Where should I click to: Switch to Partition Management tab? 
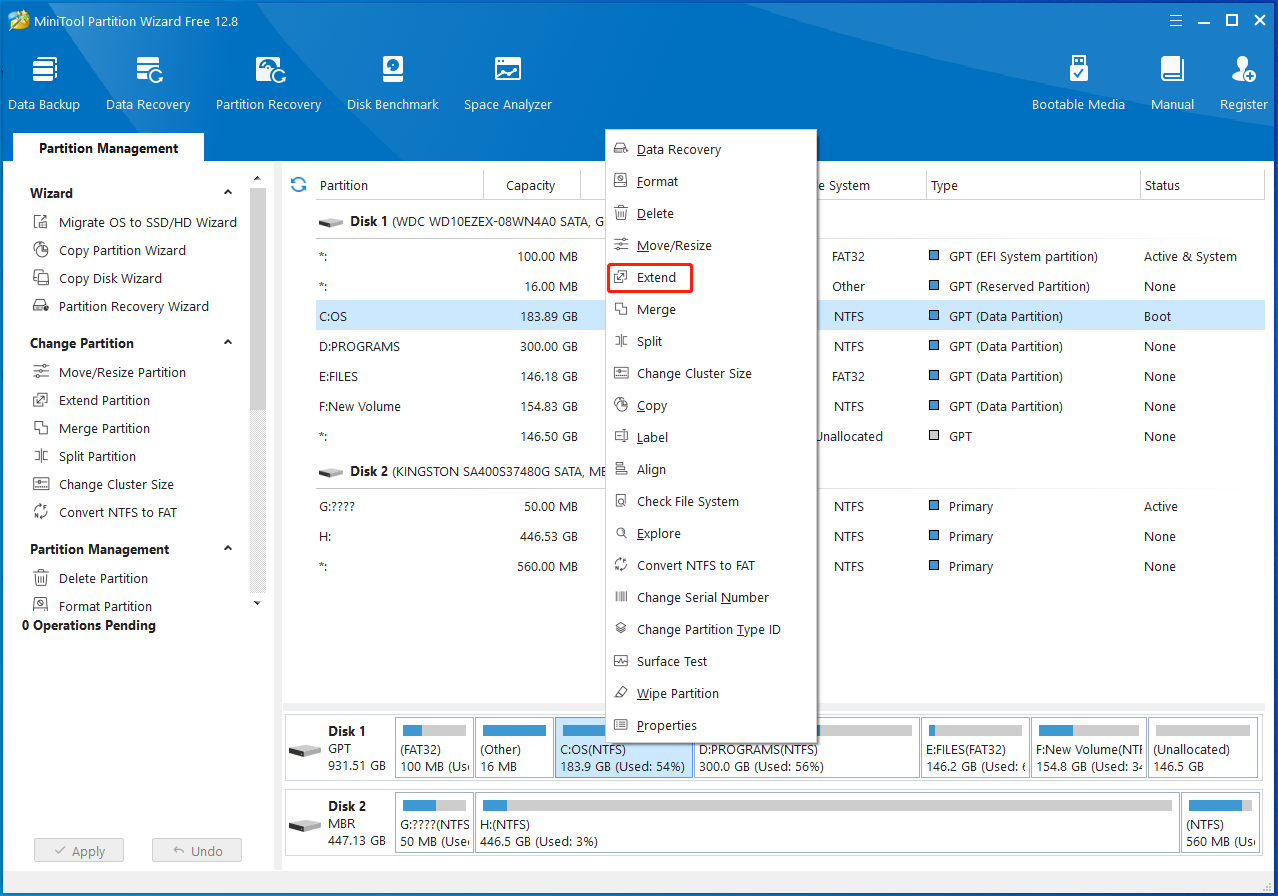coord(108,148)
